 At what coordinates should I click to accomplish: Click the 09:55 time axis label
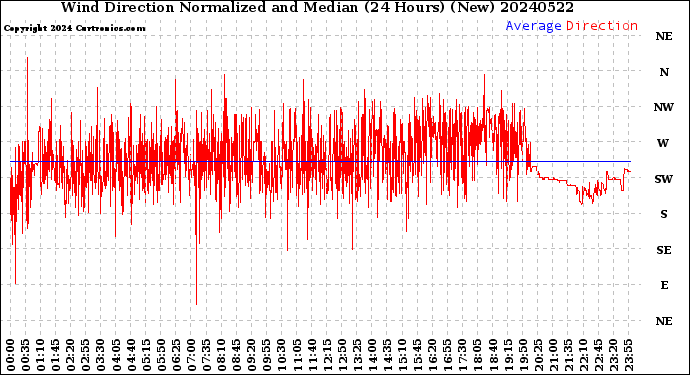[267, 355]
